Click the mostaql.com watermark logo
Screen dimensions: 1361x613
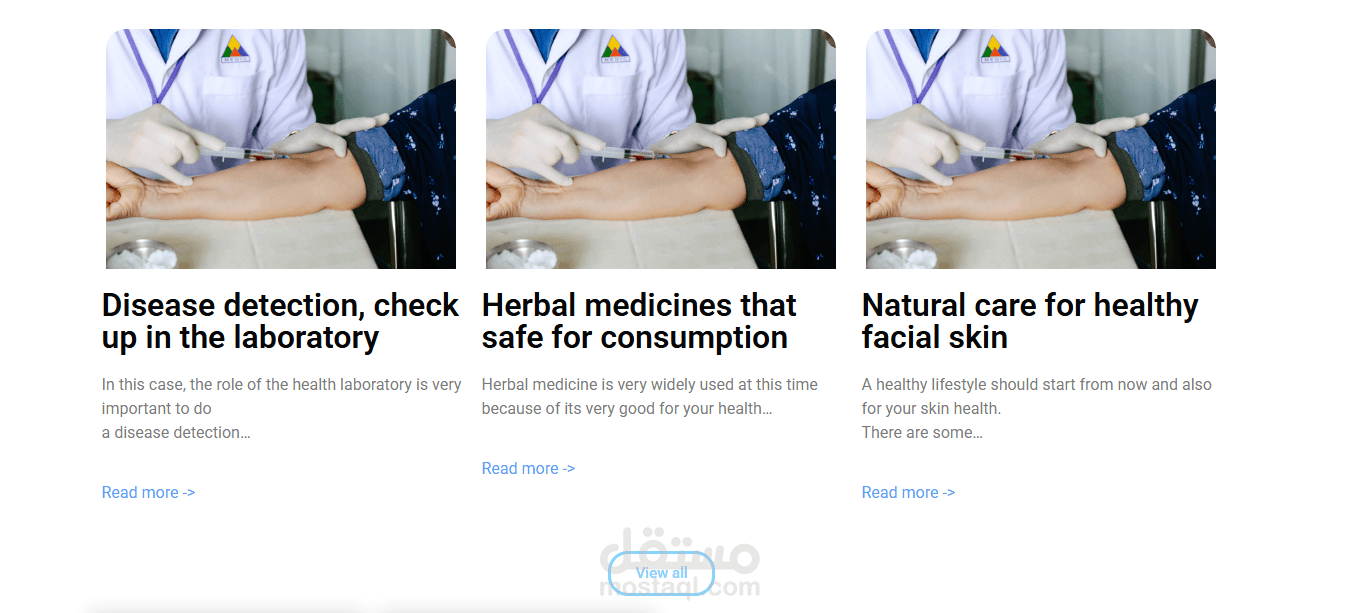[680, 562]
